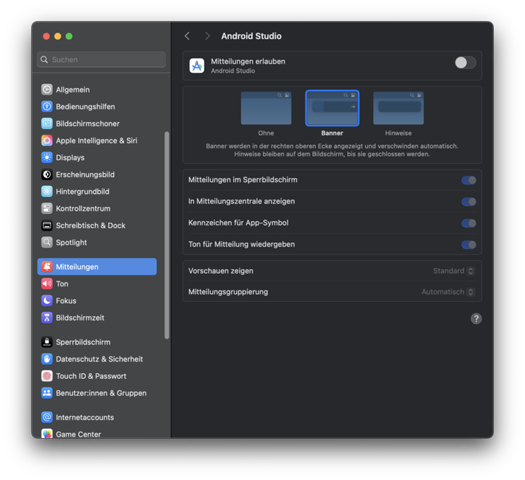Click the Erscheinungsbild icon
525x480 pixels.
tap(47, 174)
